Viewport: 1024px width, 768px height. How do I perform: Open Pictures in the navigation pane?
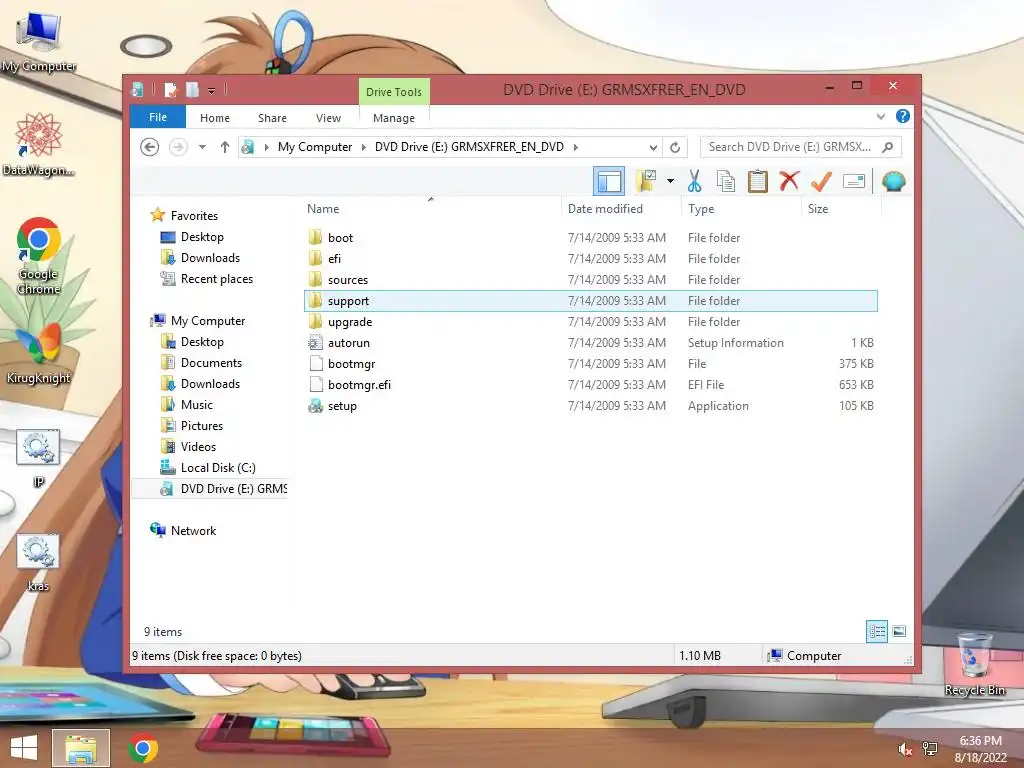coord(202,426)
